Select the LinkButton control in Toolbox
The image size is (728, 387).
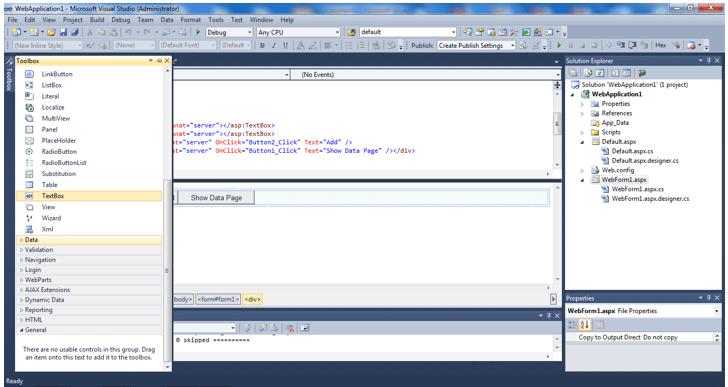(89, 74)
